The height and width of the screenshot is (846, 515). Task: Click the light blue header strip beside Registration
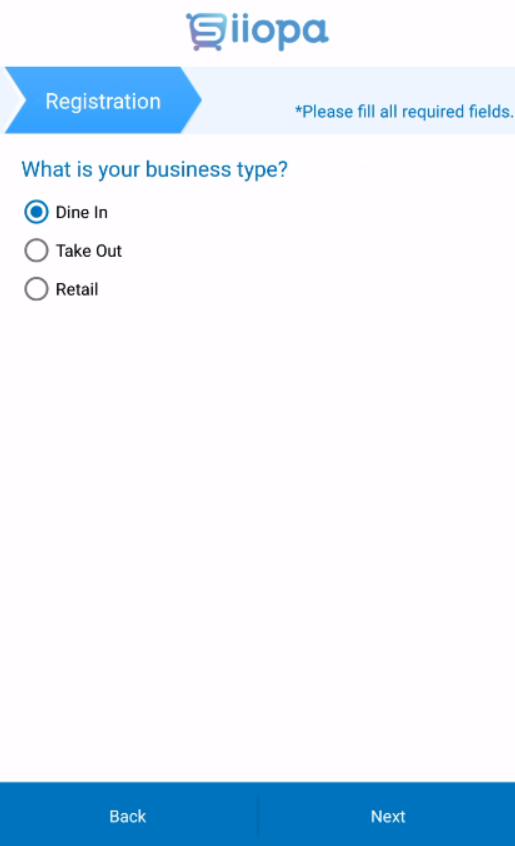tap(356, 84)
